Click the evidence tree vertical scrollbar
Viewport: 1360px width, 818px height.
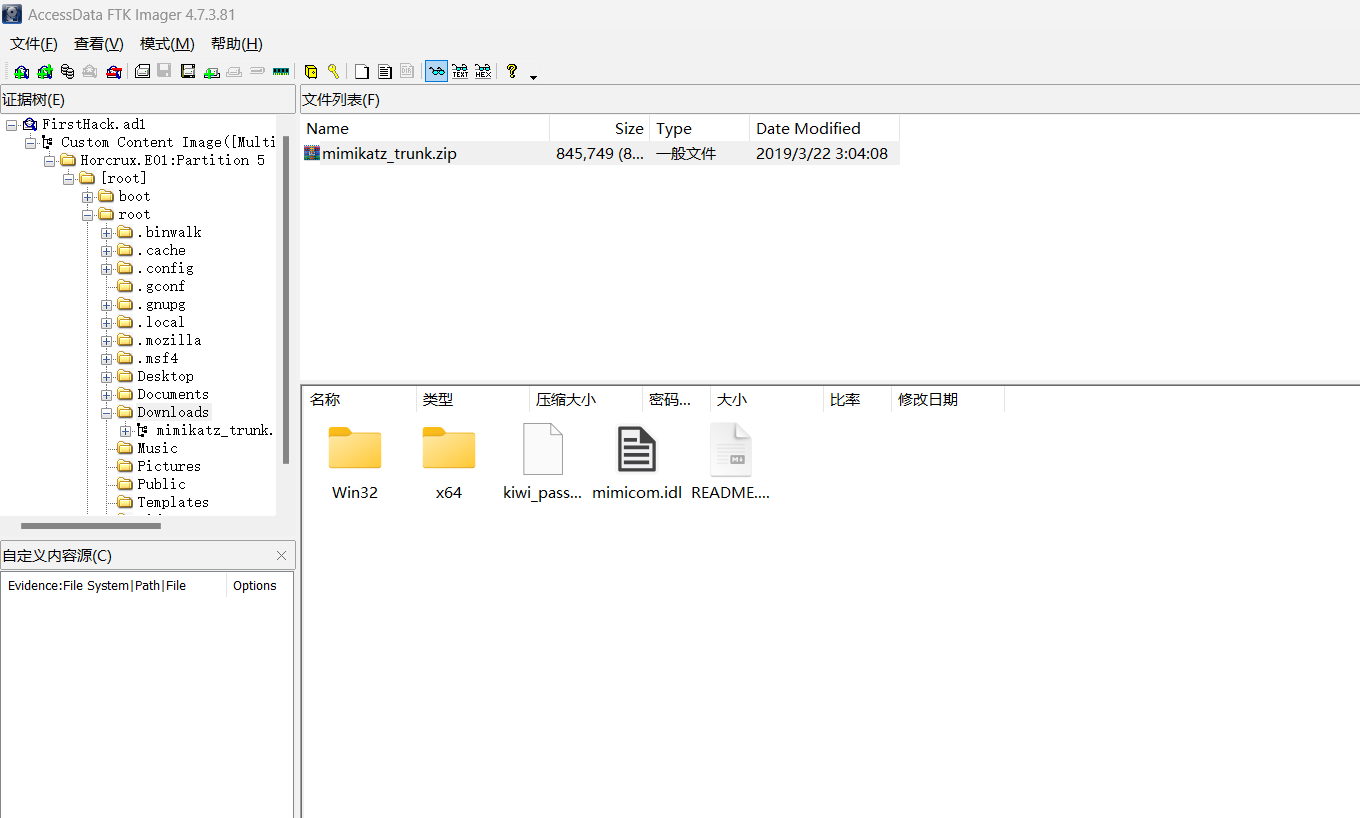click(x=286, y=300)
